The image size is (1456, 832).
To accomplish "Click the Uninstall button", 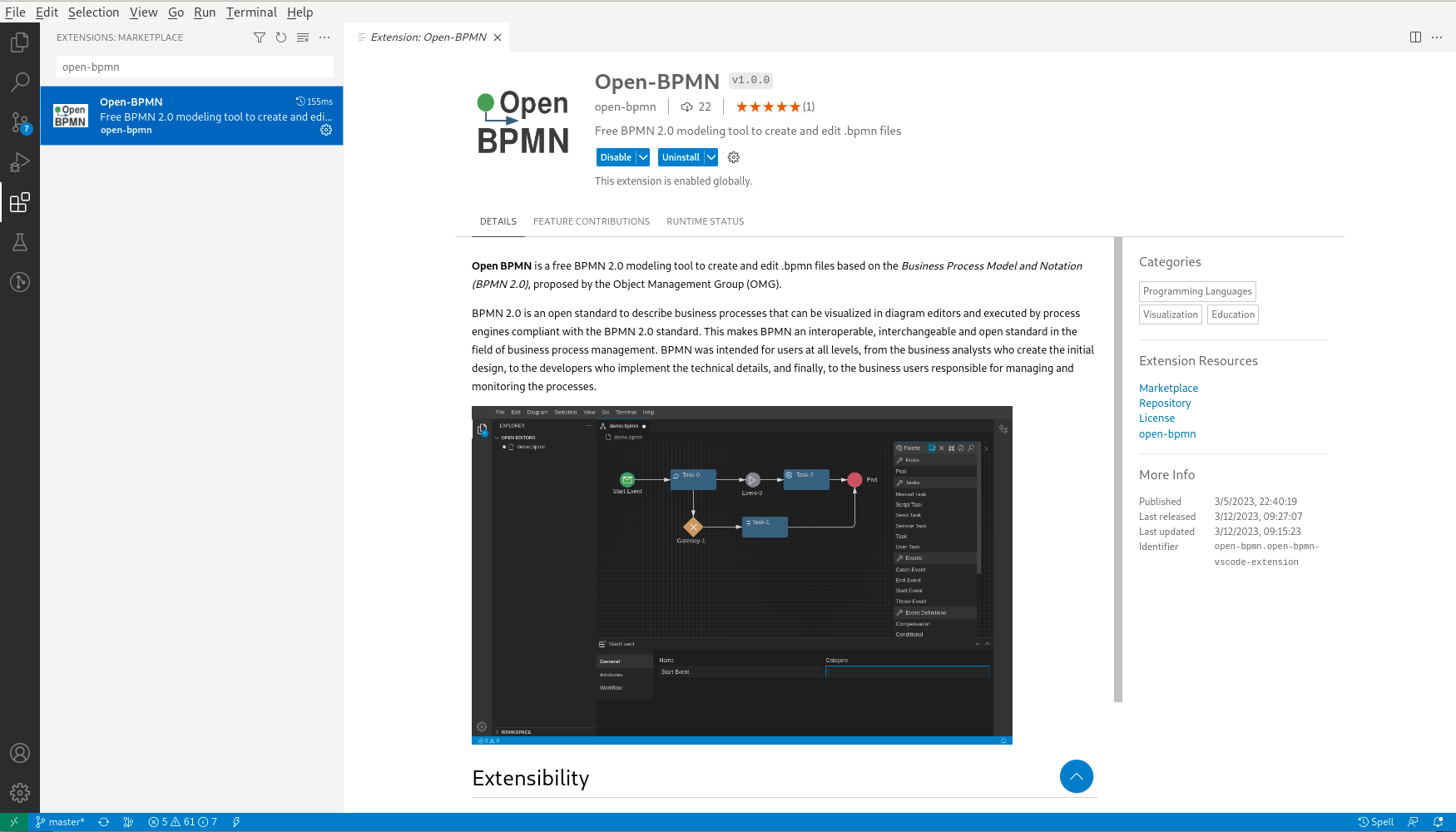I will coord(681,157).
